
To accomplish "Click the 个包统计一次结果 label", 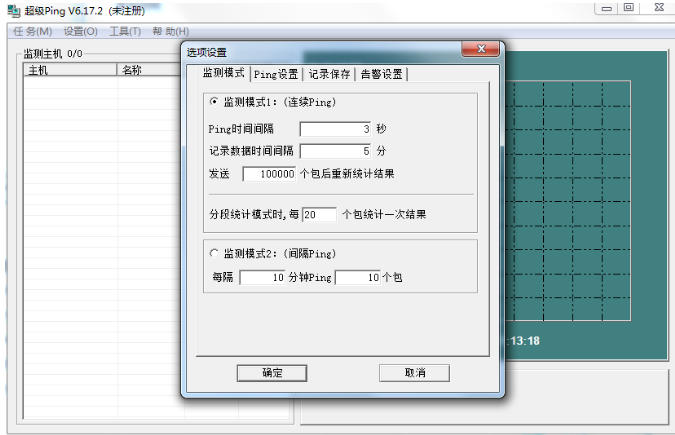I will (x=384, y=214).
